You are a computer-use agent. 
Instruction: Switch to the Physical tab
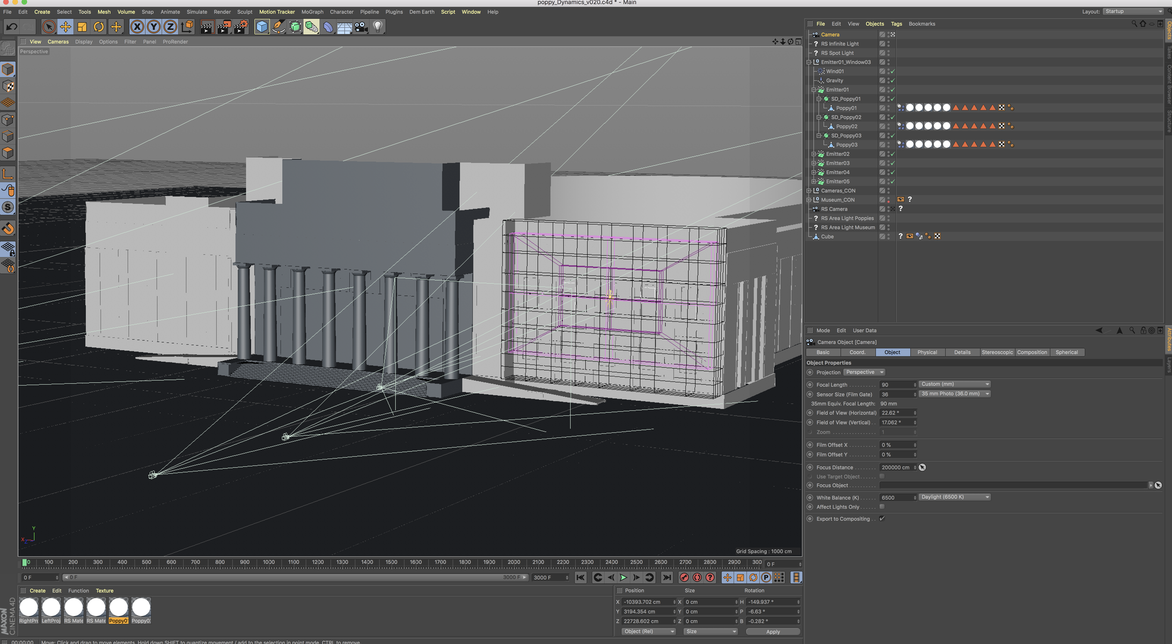927,352
